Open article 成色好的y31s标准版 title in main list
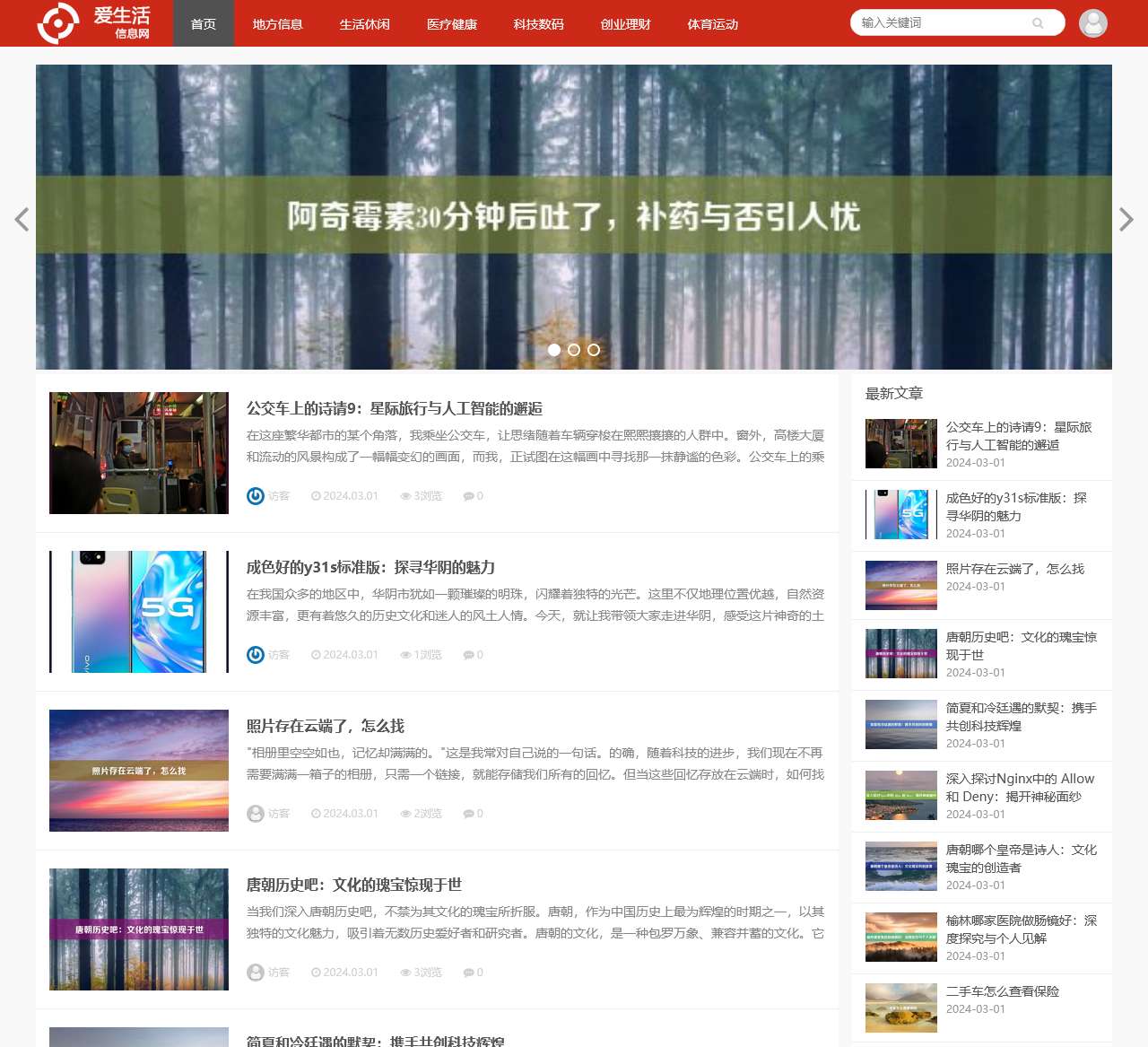Screen dimensions: 1148x1047 pyautogui.click(x=370, y=567)
